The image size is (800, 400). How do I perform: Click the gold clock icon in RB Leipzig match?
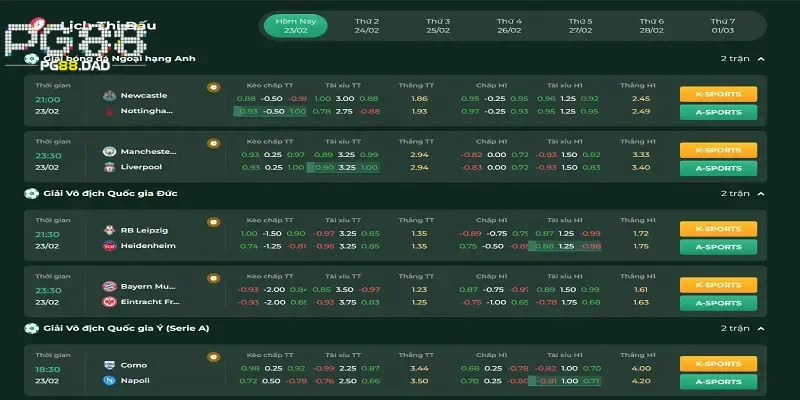tap(213, 222)
